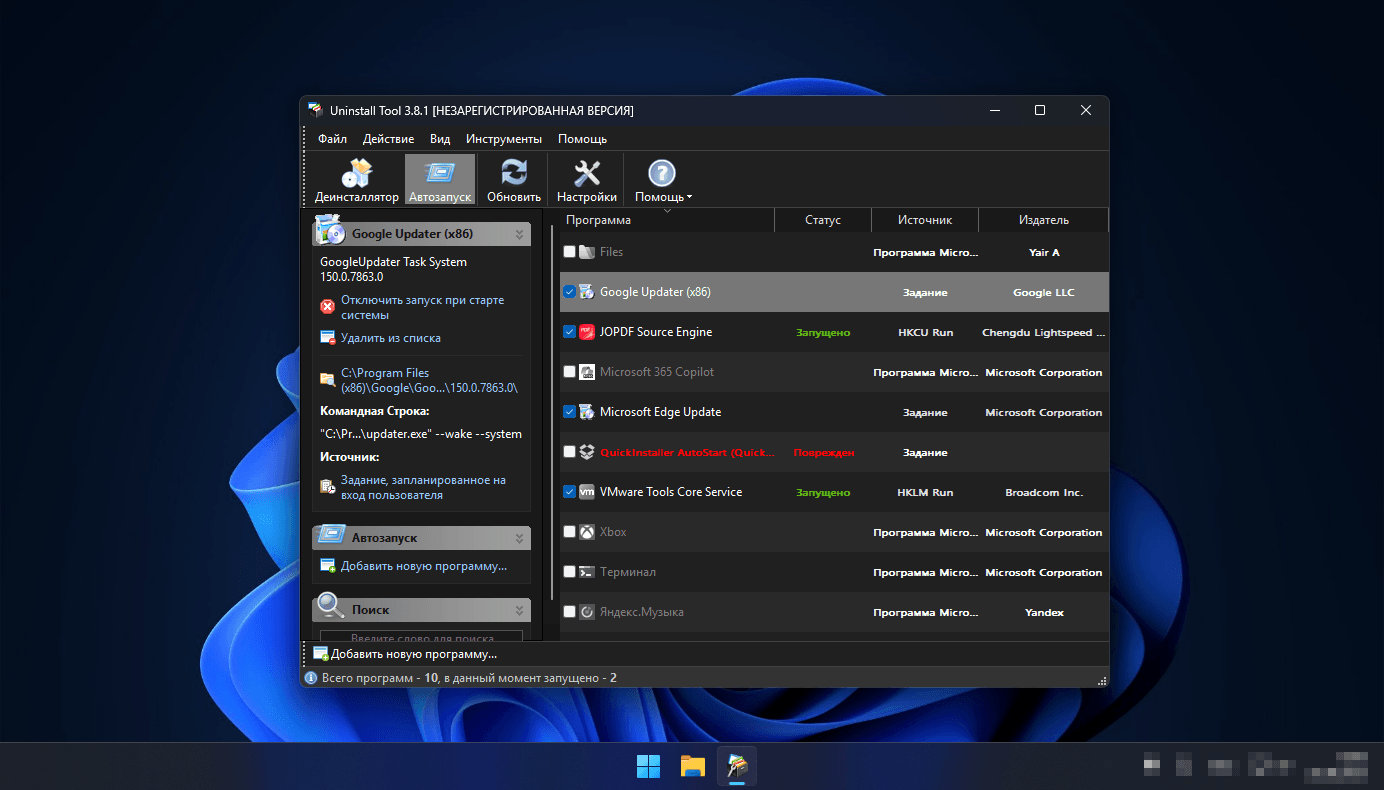Click the Microsoft 365 Copilot row icon
Image resolution: width=1384 pixels, height=790 pixels.
pyautogui.click(x=587, y=372)
